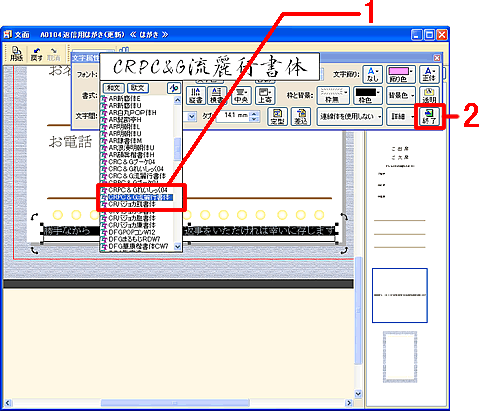Select font CRC＆G流麗行書体

(x=137, y=176)
